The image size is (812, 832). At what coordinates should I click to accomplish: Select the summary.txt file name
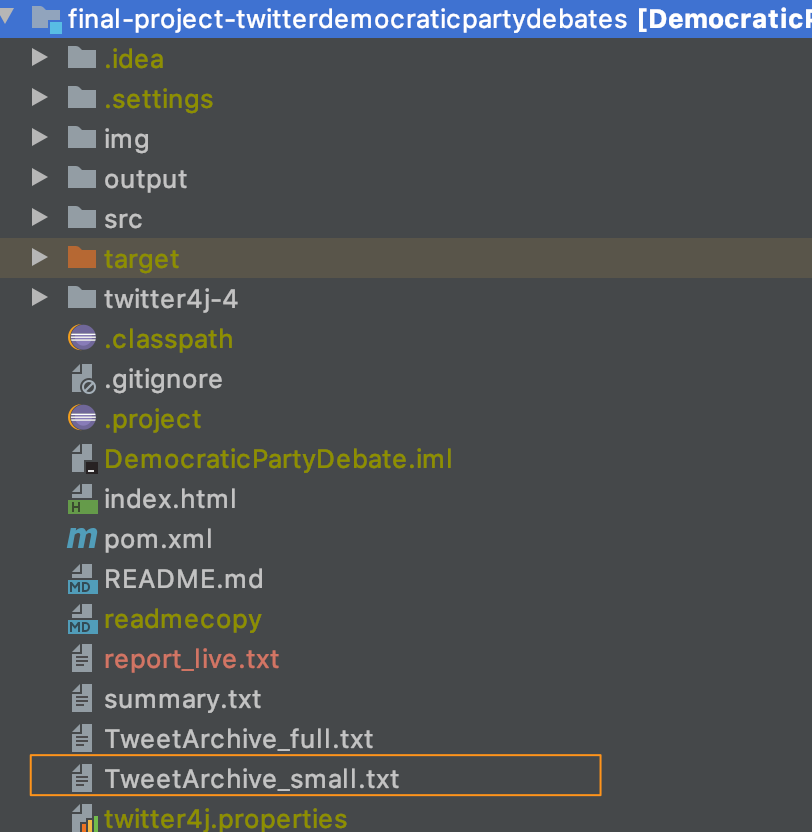pos(183,699)
